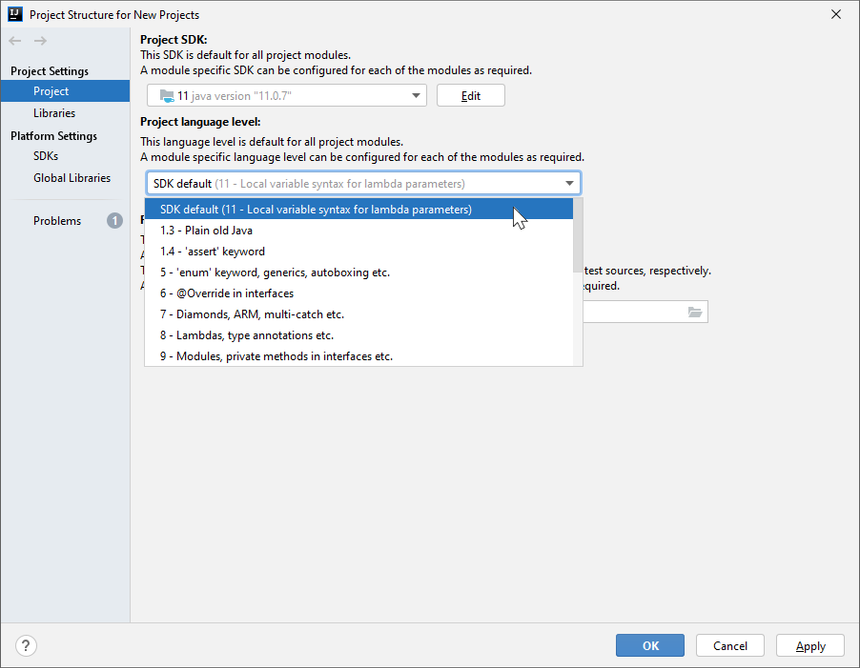
Task: Select 1.3 - Plain old Java
Action: (206, 231)
